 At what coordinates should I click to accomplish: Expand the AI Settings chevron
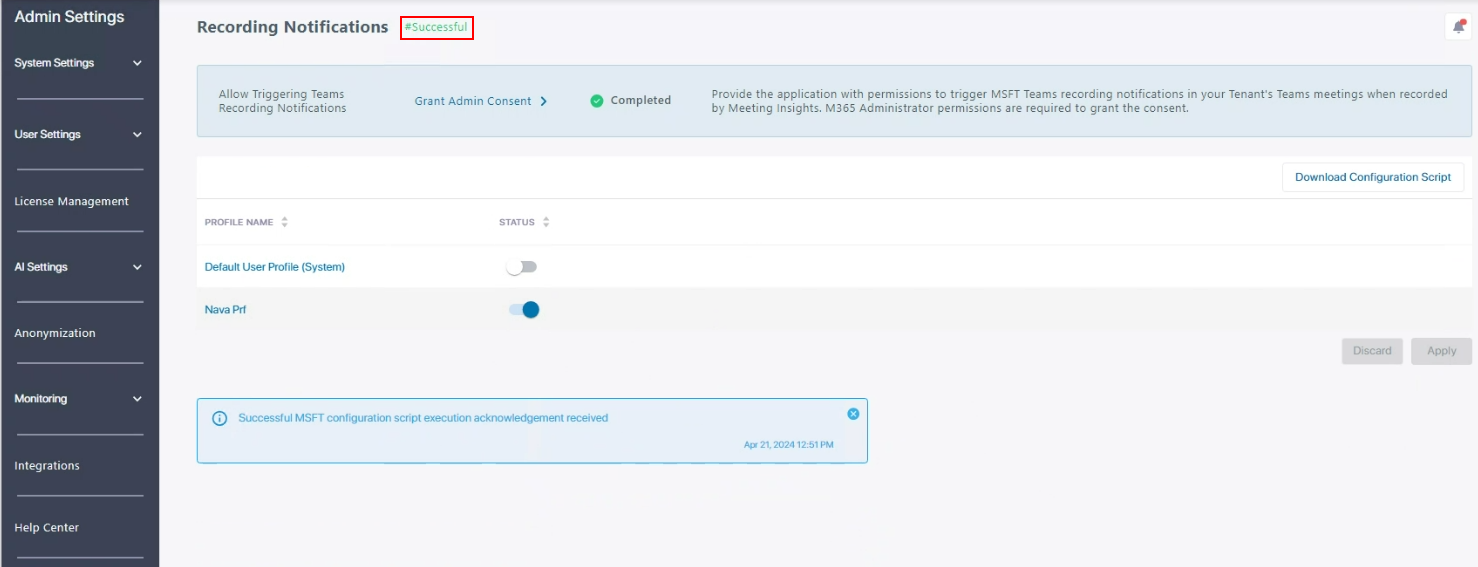pos(137,267)
